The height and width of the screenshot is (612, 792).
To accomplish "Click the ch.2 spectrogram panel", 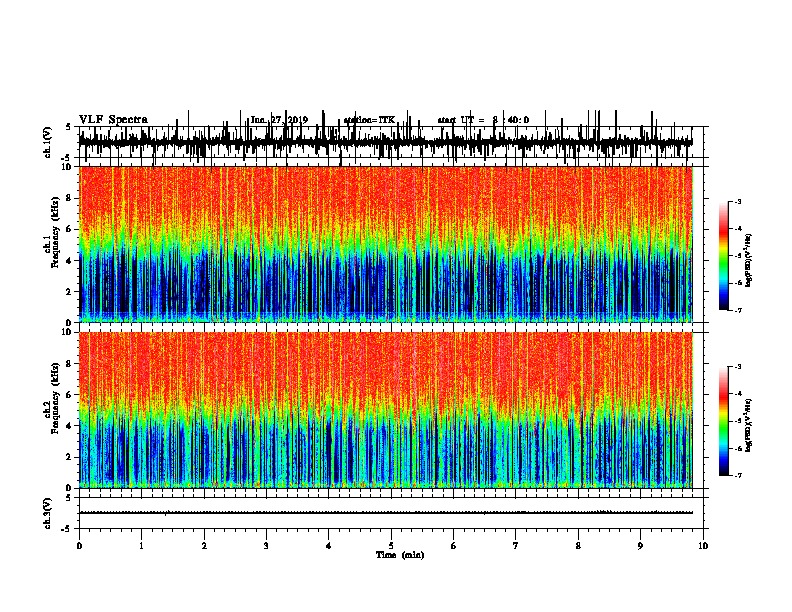I will pos(385,410).
